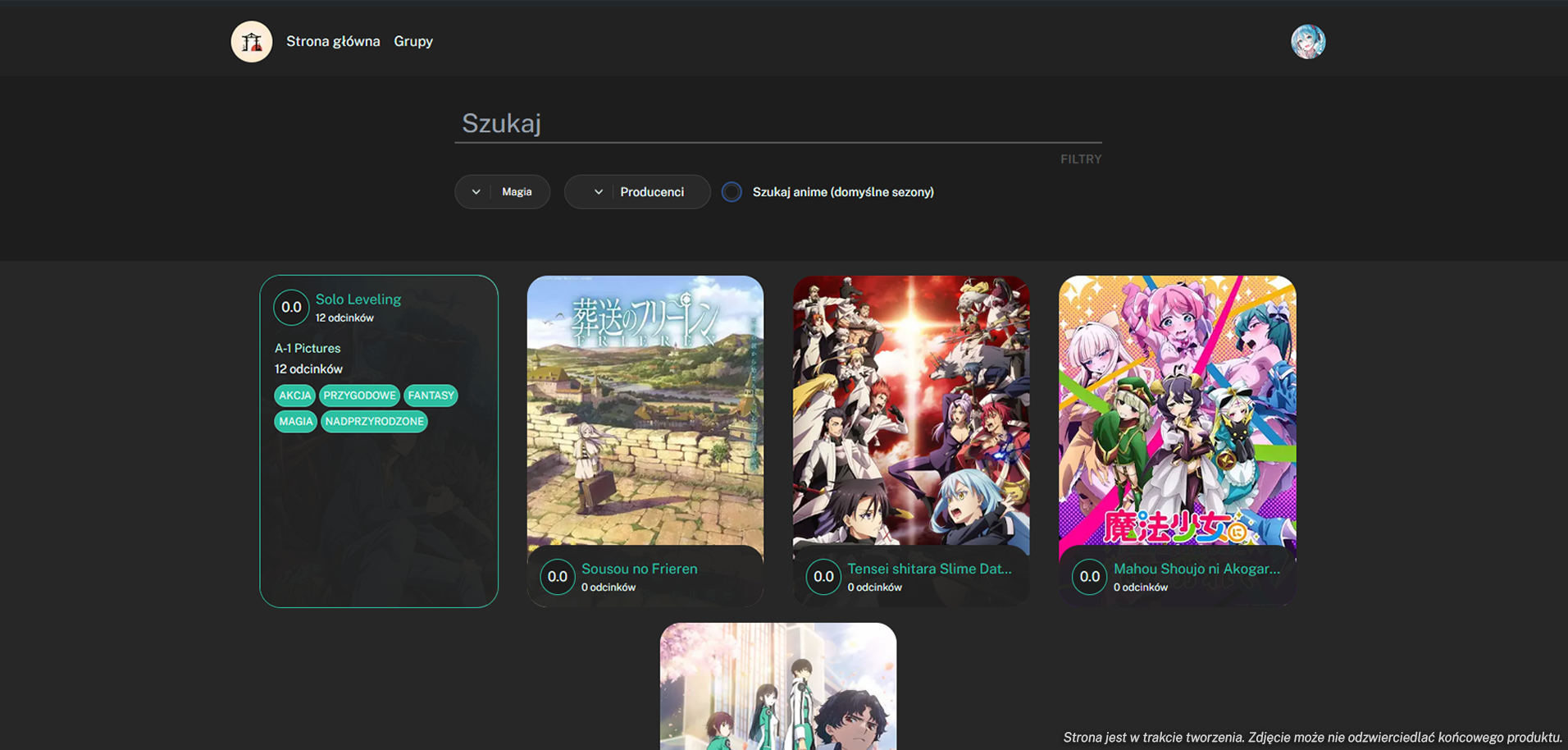1568x750 pixels.
Task: Click Tensei shitara Slime rating badge
Action: (x=823, y=577)
